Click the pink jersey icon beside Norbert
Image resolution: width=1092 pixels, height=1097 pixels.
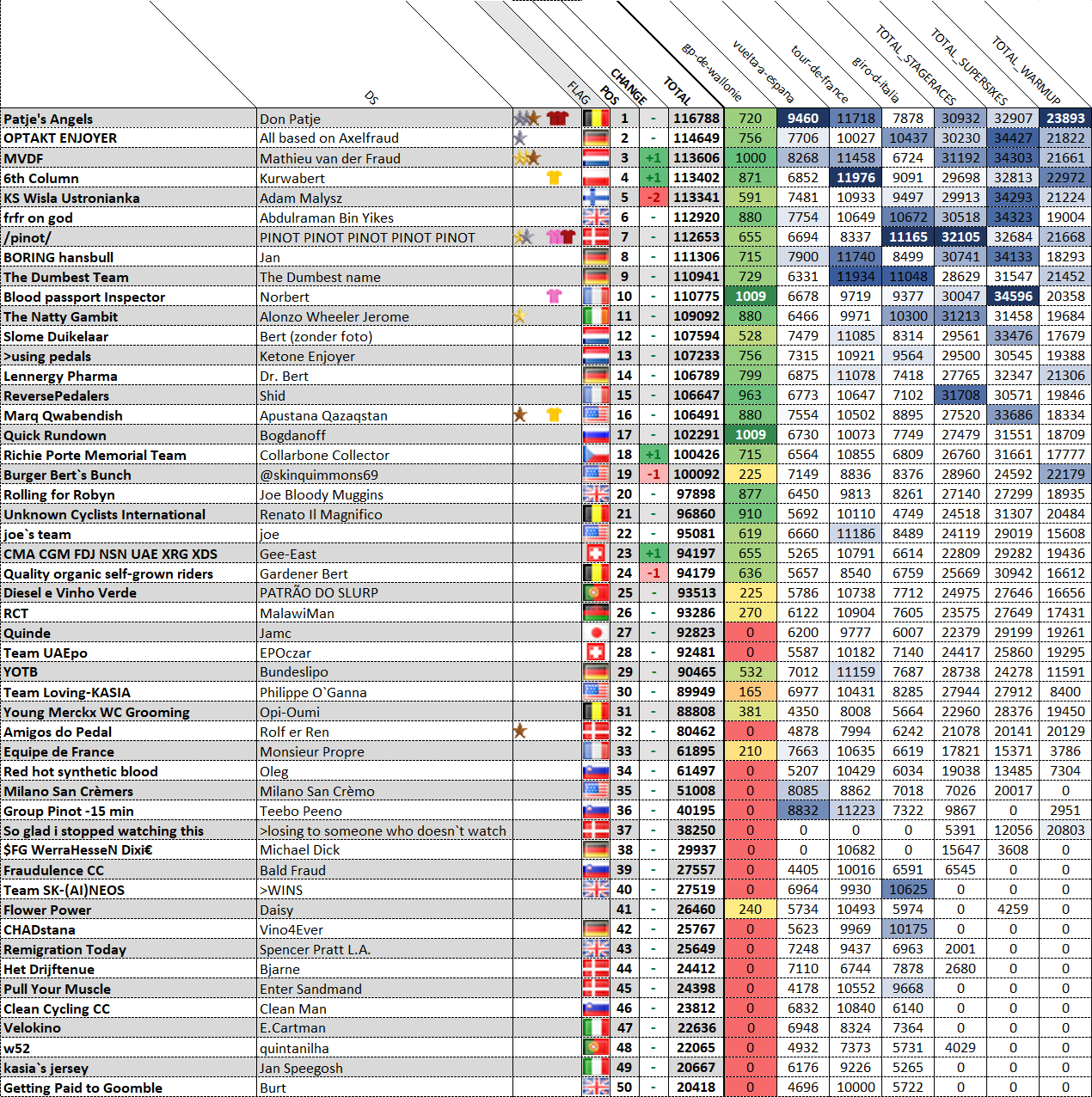pos(554,296)
